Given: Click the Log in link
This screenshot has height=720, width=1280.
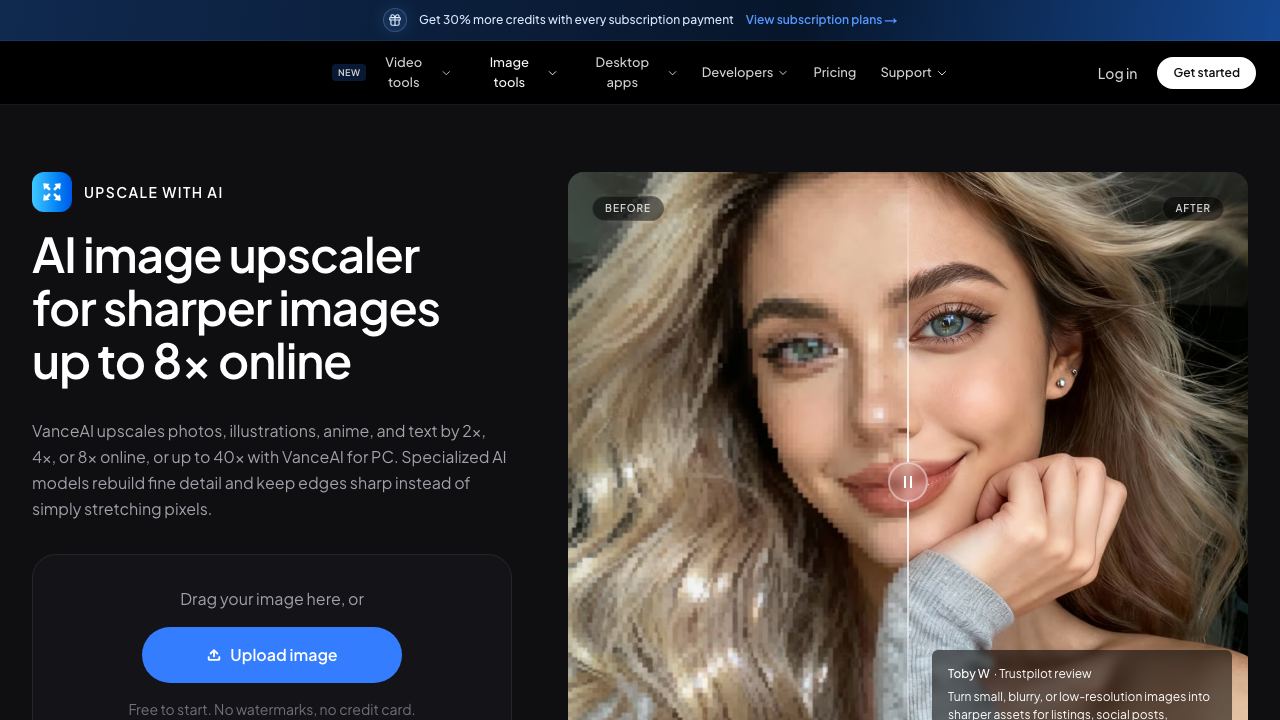Looking at the screenshot, I should [x=1117, y=73].
